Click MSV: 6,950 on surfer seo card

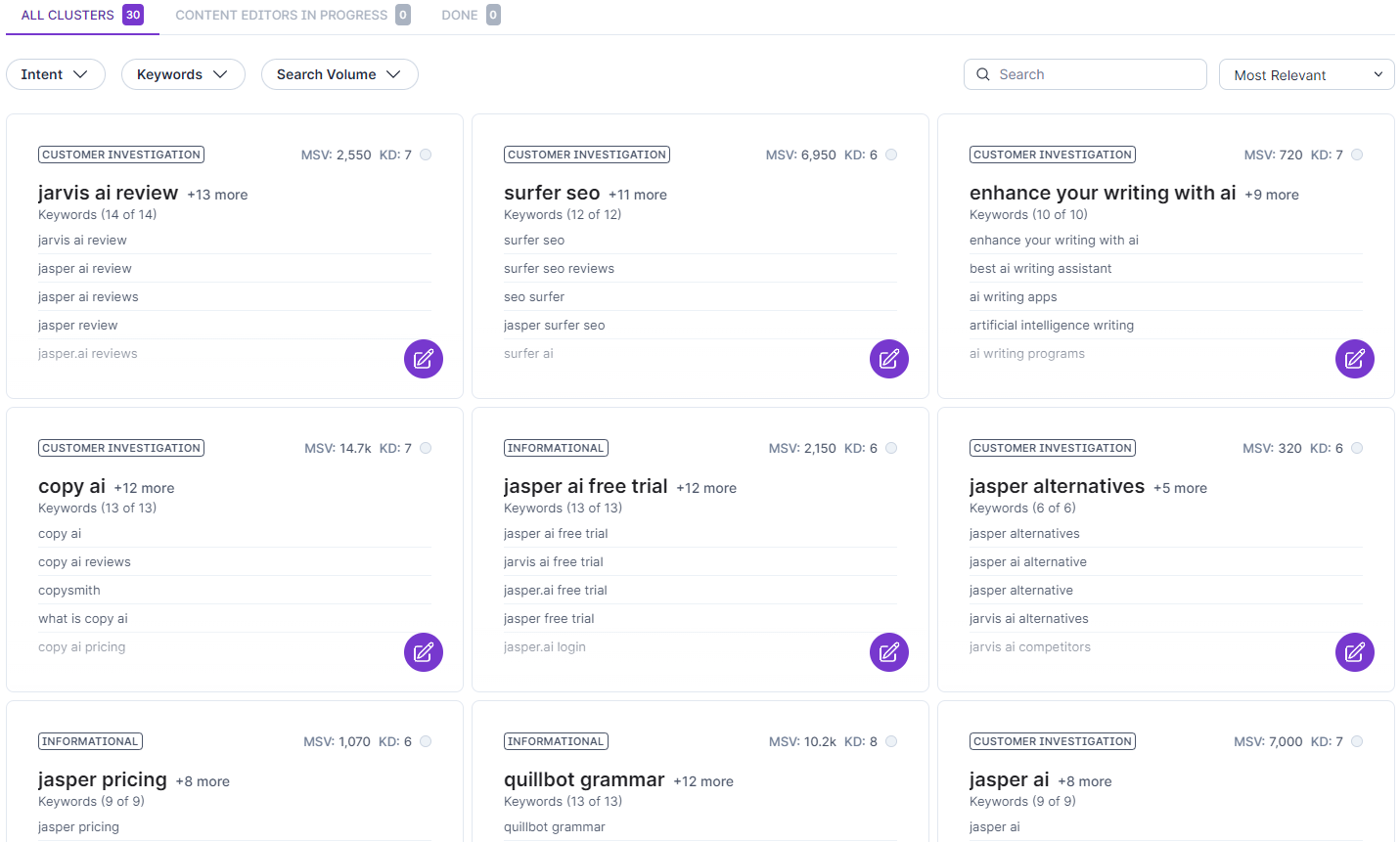[800, 155]
